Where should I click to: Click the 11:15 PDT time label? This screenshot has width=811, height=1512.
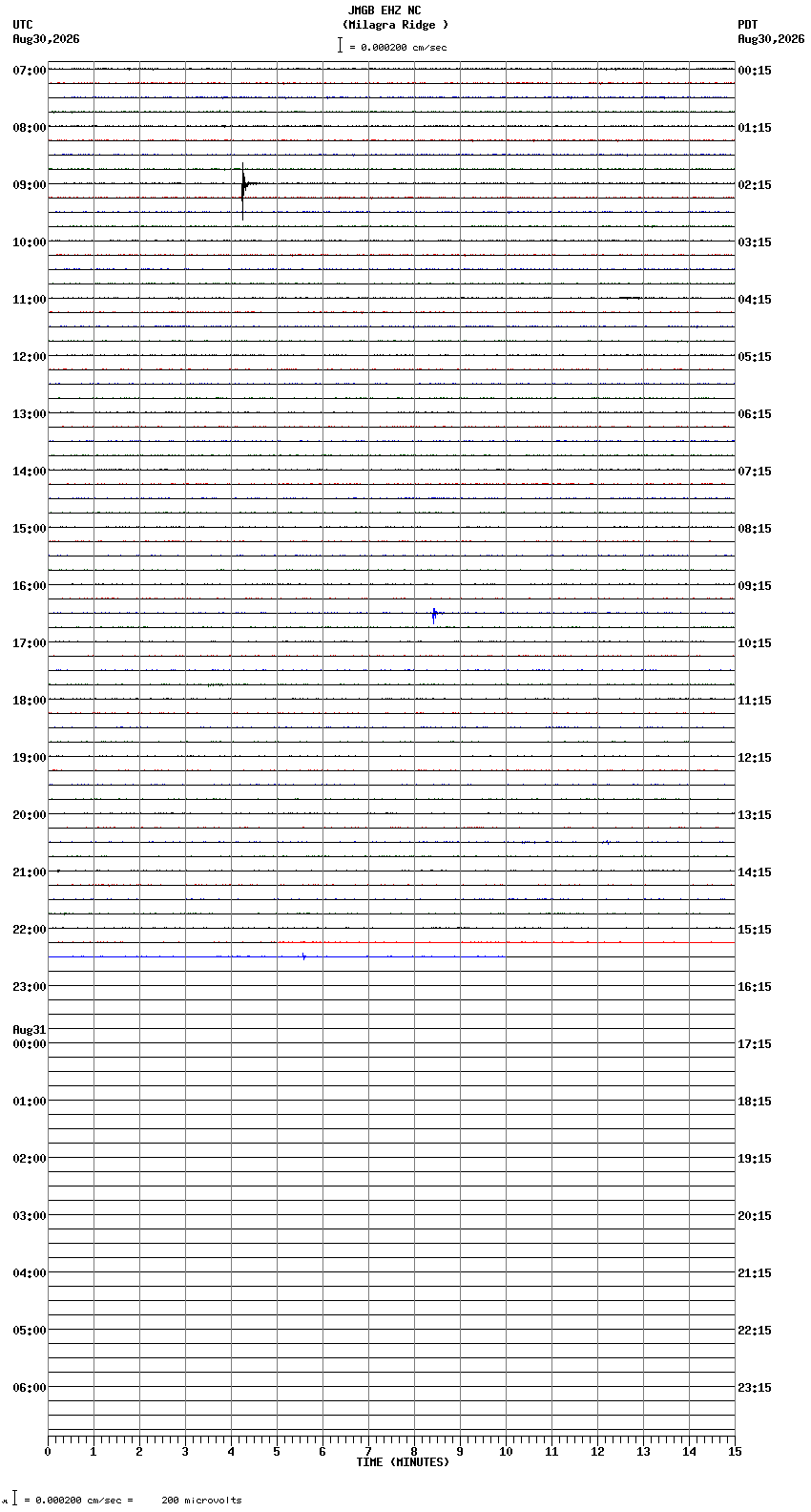click(755, 701)
